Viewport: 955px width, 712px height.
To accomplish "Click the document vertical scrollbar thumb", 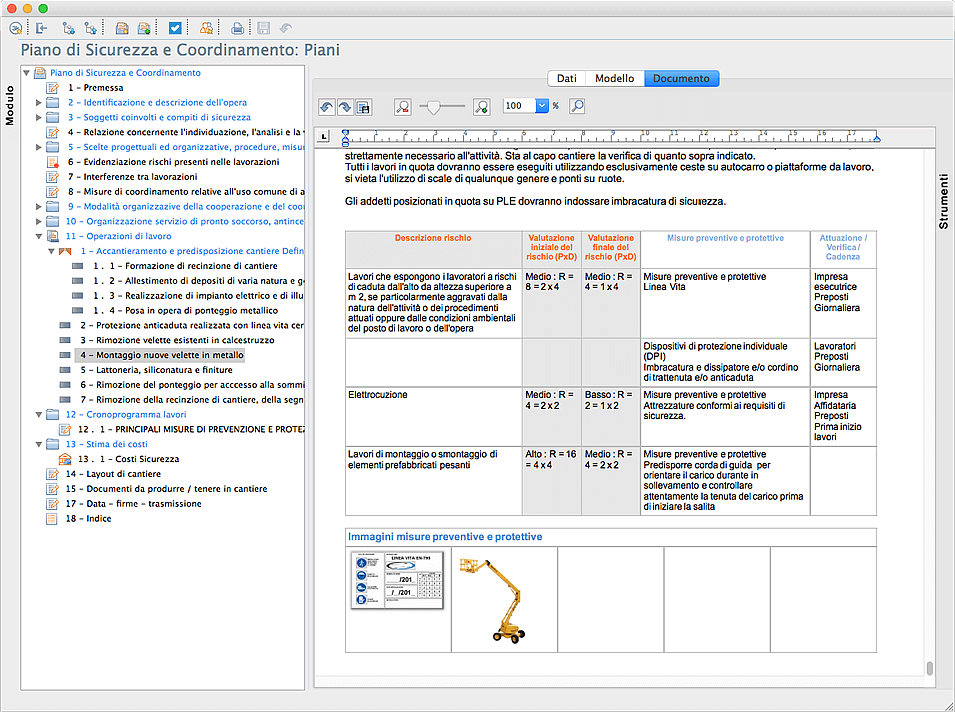I will [x=929, y=668].
